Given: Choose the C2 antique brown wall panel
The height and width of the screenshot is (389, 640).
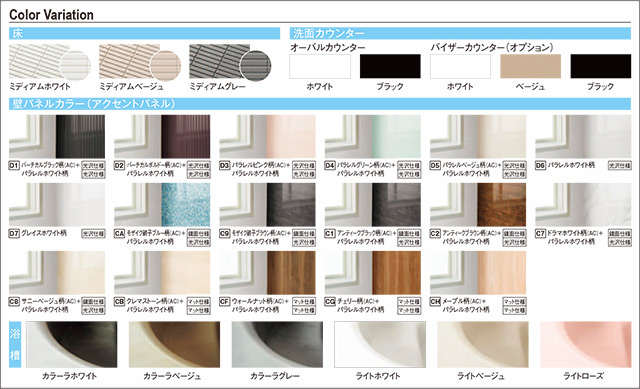Looking at the screenshot, I should pos(478,205).
